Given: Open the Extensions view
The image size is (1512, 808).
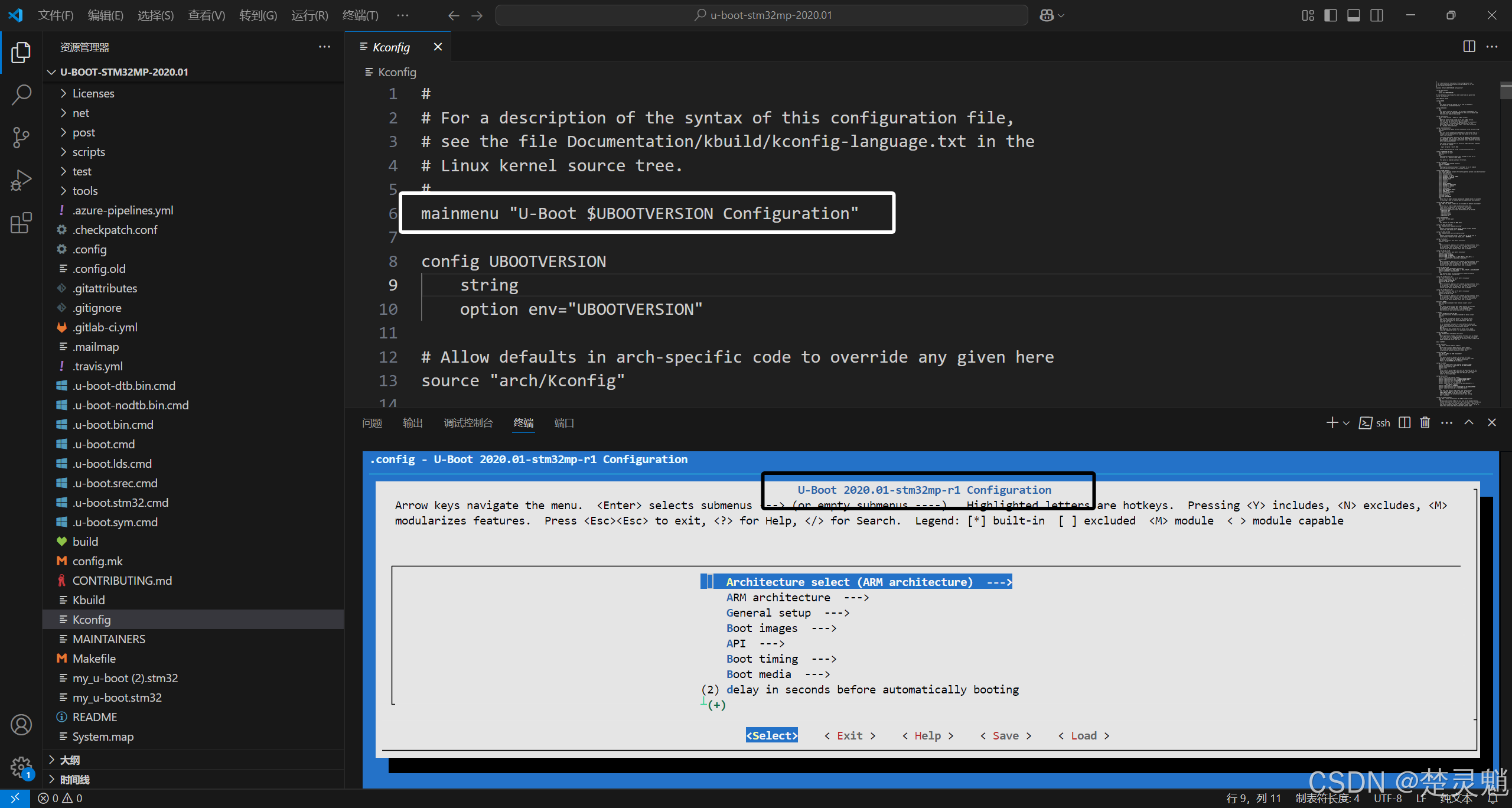Looking at the screenshot, I should [21, 223].
